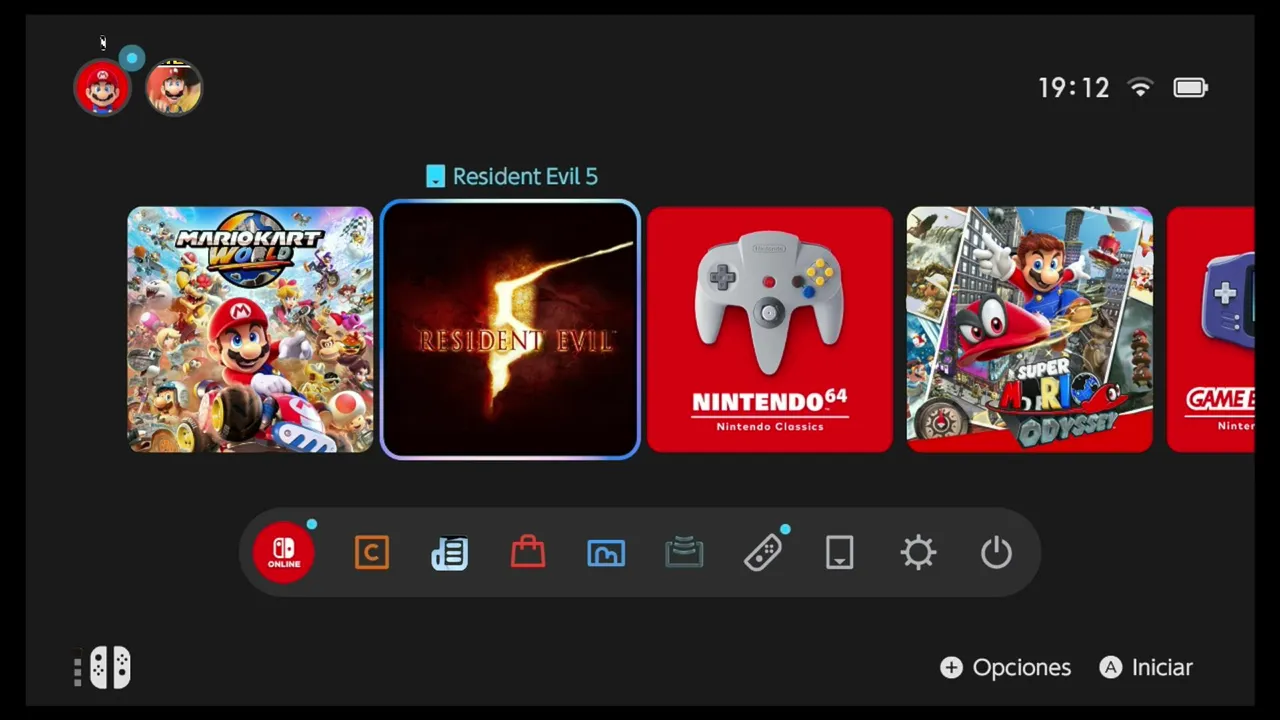The image size is (1280, 720).
Task: Open Controllers icon
Action: [x=763, y=553]
